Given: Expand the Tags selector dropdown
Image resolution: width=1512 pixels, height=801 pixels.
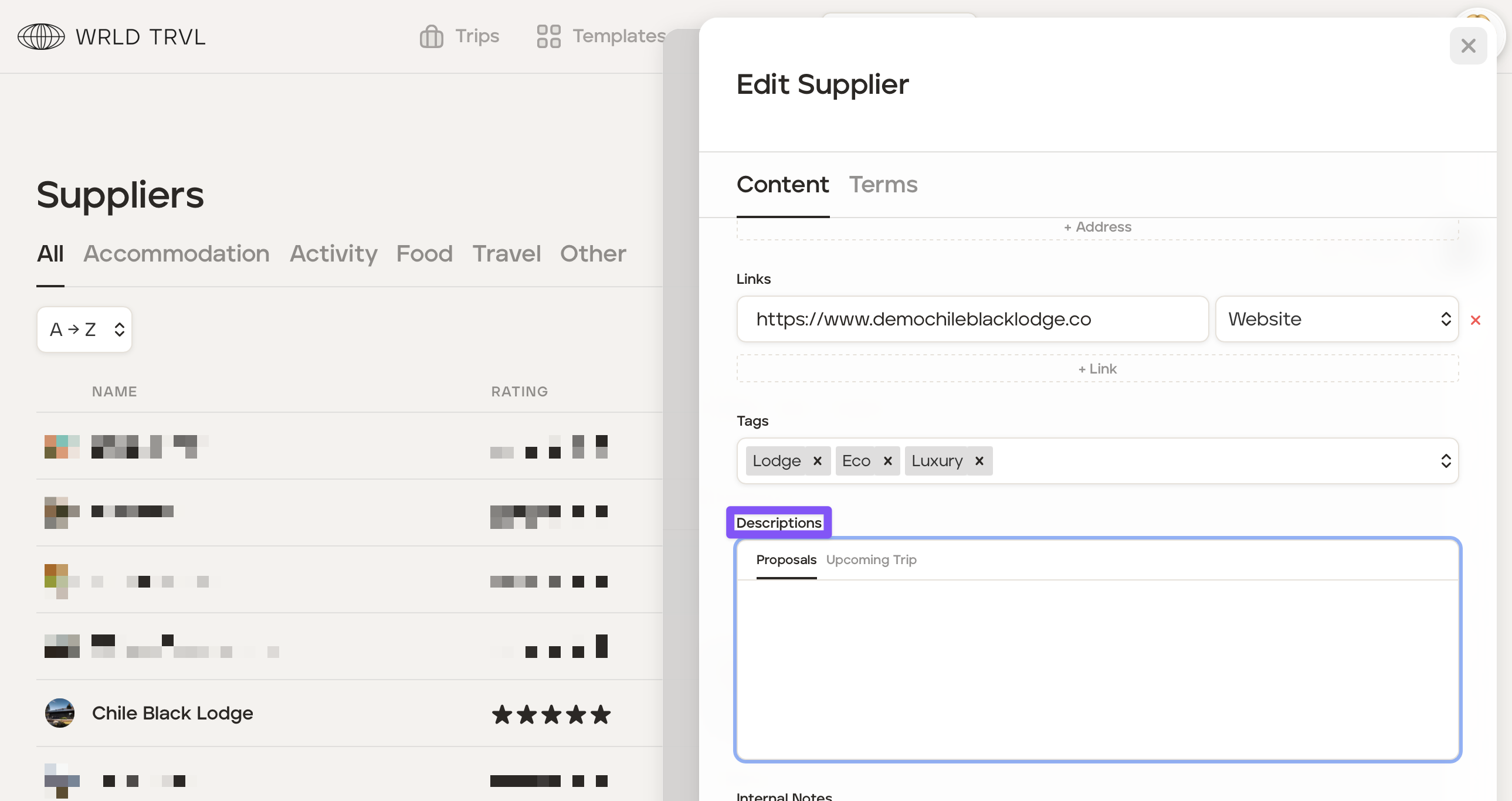Looking at the screenshot, I should click(x=1445, y=461).
